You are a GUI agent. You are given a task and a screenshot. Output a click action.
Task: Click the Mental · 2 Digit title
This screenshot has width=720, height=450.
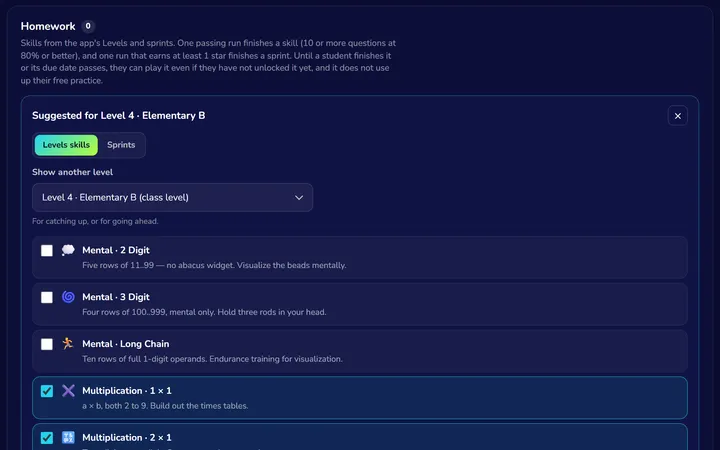pos(116,250)
